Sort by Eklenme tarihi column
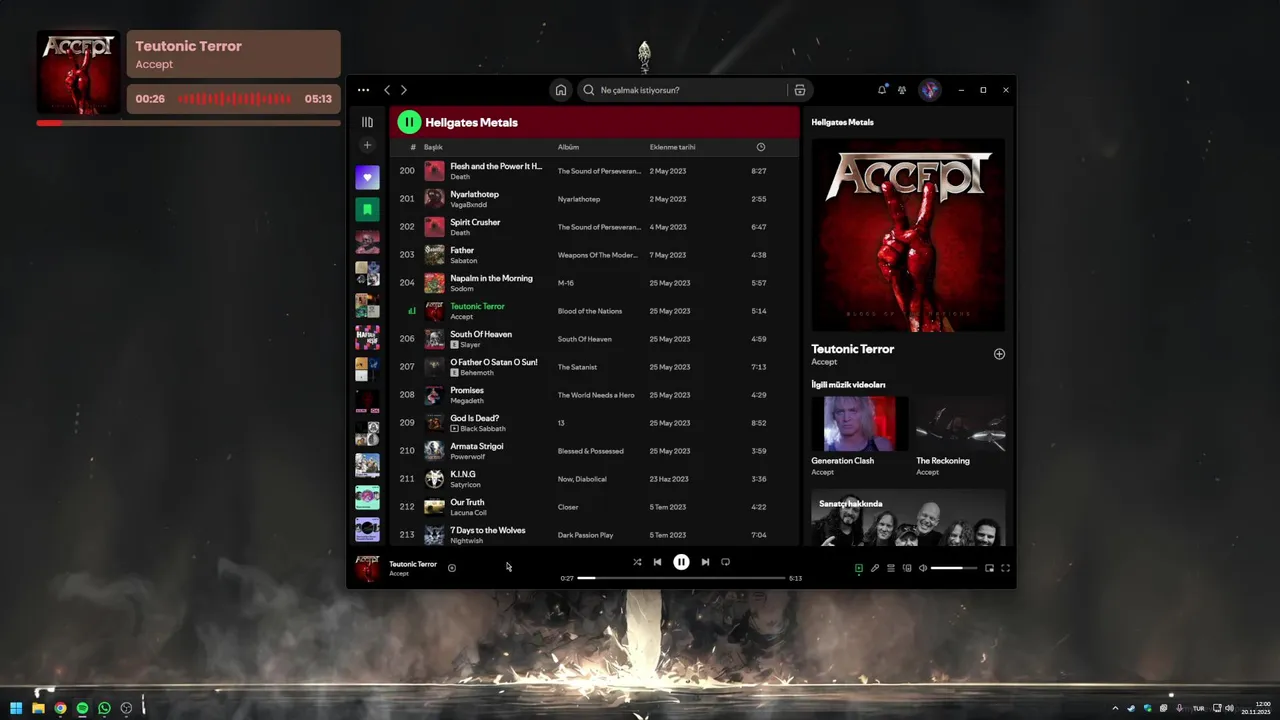Viewport: 1280px width, 720px height. pyautogui.click(x=672, y=147)
